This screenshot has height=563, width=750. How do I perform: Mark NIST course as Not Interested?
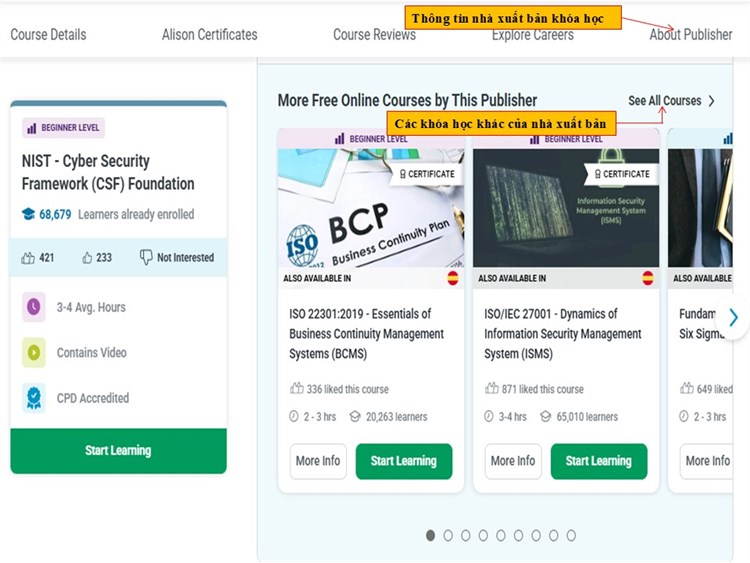176,257
